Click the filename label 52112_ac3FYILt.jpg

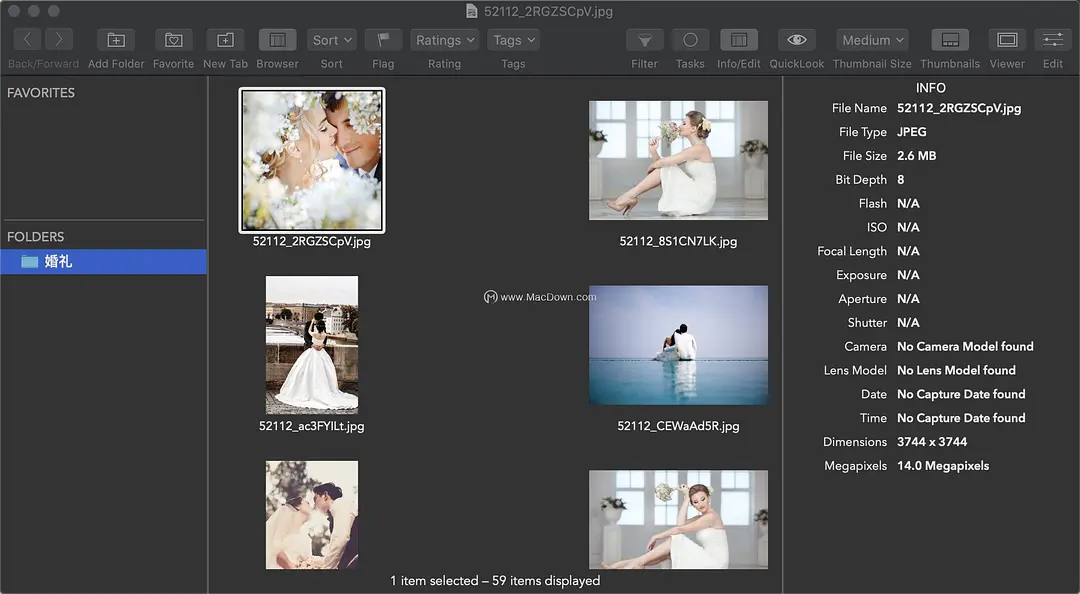point(312,426)
